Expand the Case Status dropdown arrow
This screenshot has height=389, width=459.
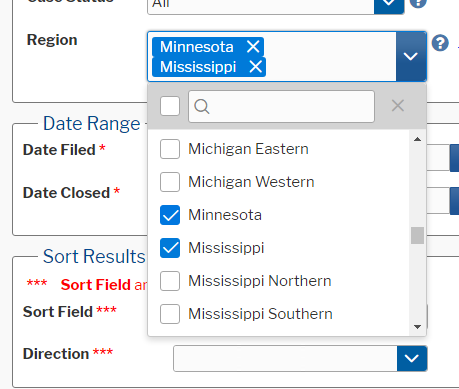click(389, 4)
